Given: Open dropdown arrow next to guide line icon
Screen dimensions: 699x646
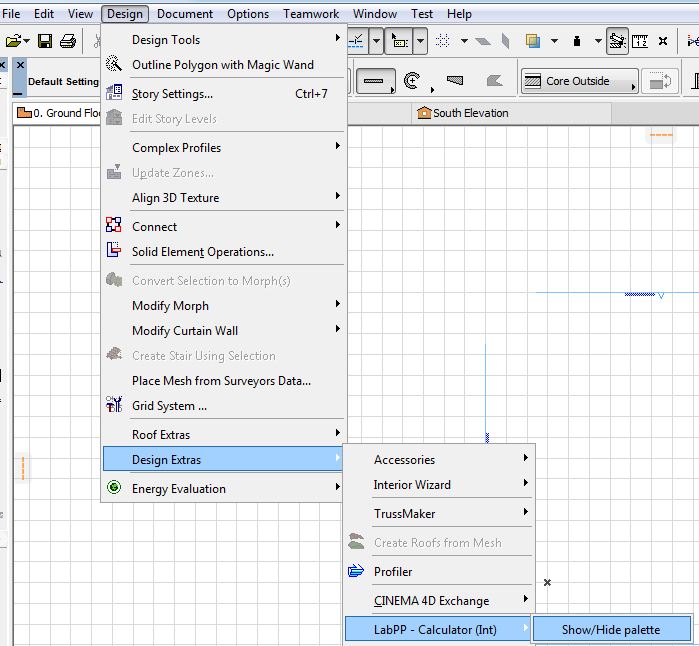Looking at the screenshot, I should [377, 41].
